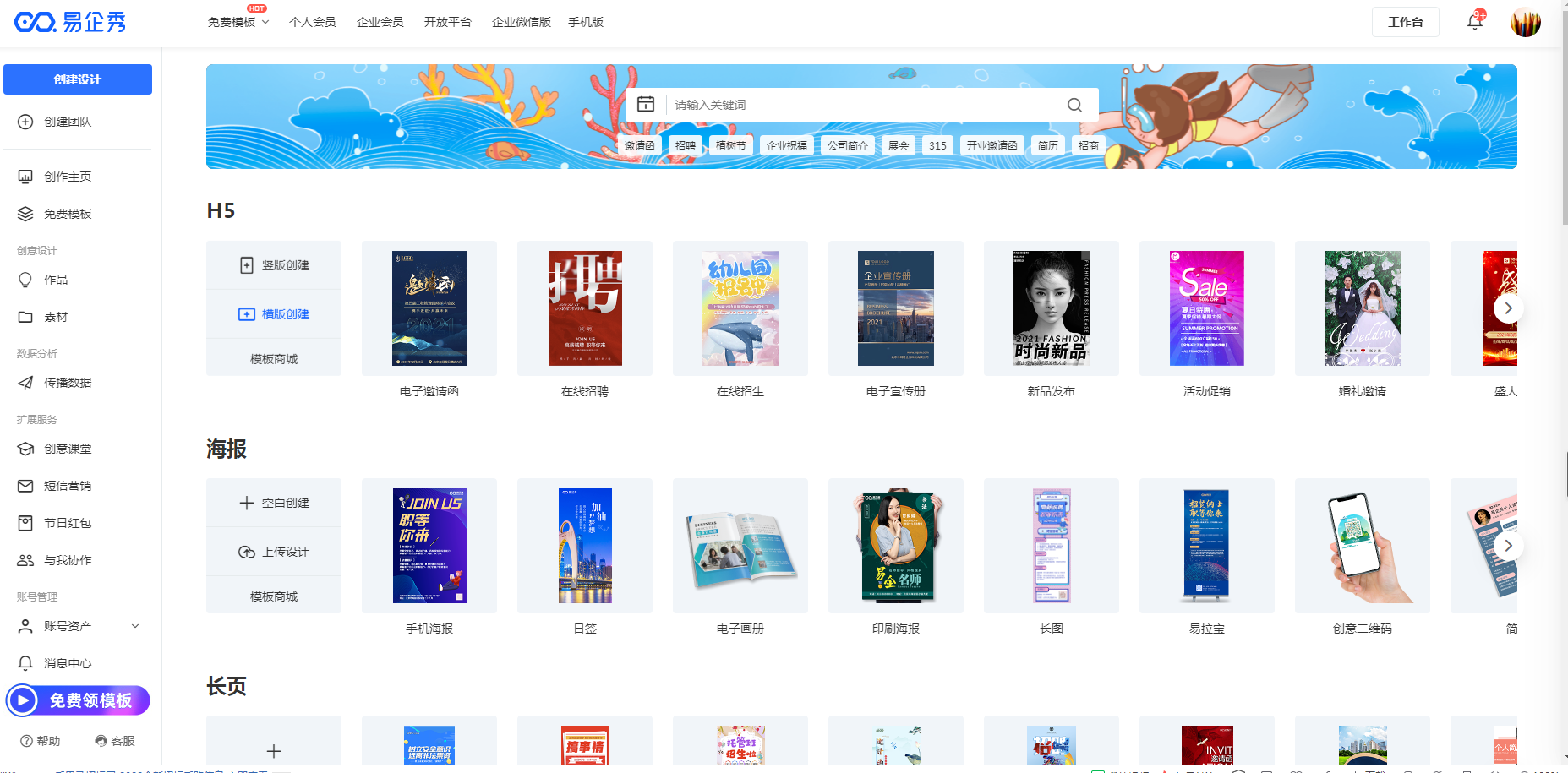1568x773 pixels.
Task: Click the plus icon under 长页
Action: [274, 751]
